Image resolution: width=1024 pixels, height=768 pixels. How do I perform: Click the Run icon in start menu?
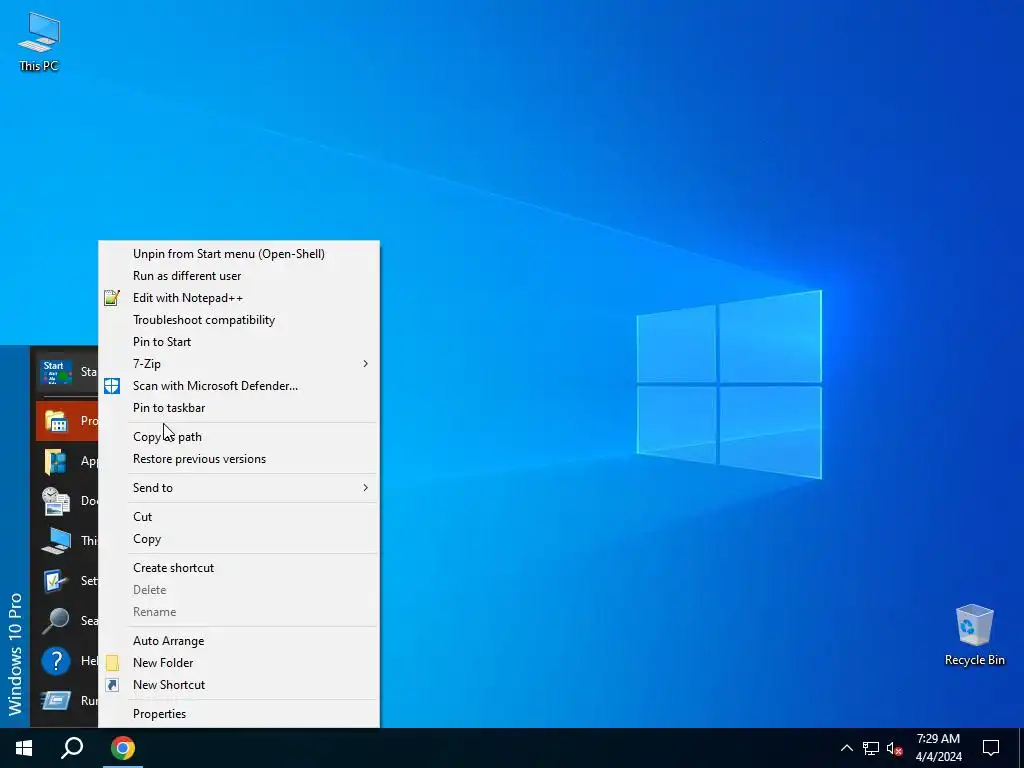tap(56, 701)
